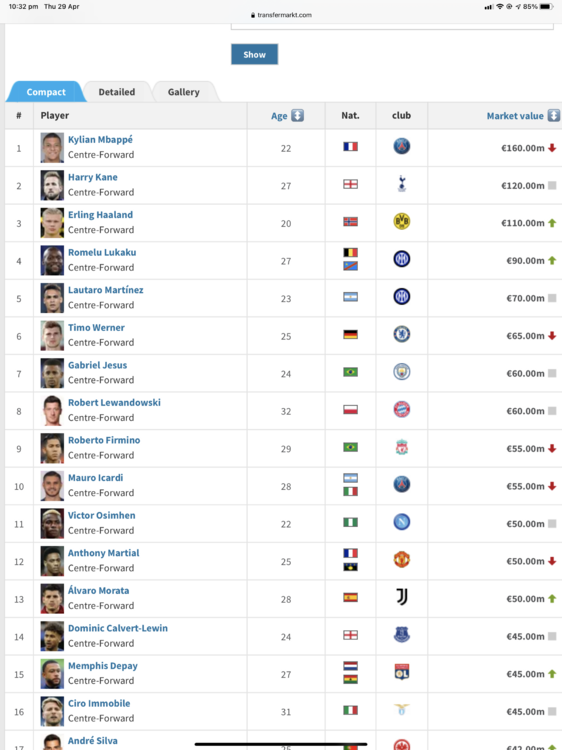562x750 pixels.
Task: Click the Tottenham crest next to Harry Kane
Action: tap(401, 184)
